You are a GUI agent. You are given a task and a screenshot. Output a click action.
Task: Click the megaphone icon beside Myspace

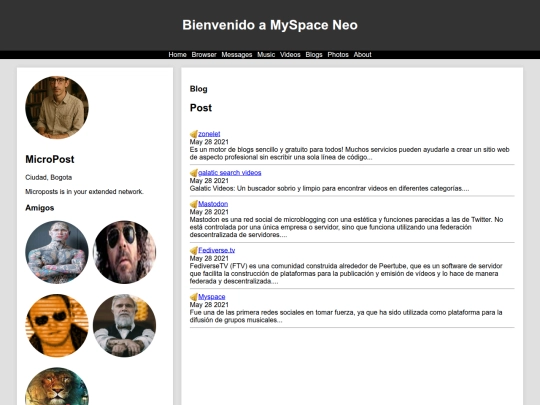pos(194,297)
